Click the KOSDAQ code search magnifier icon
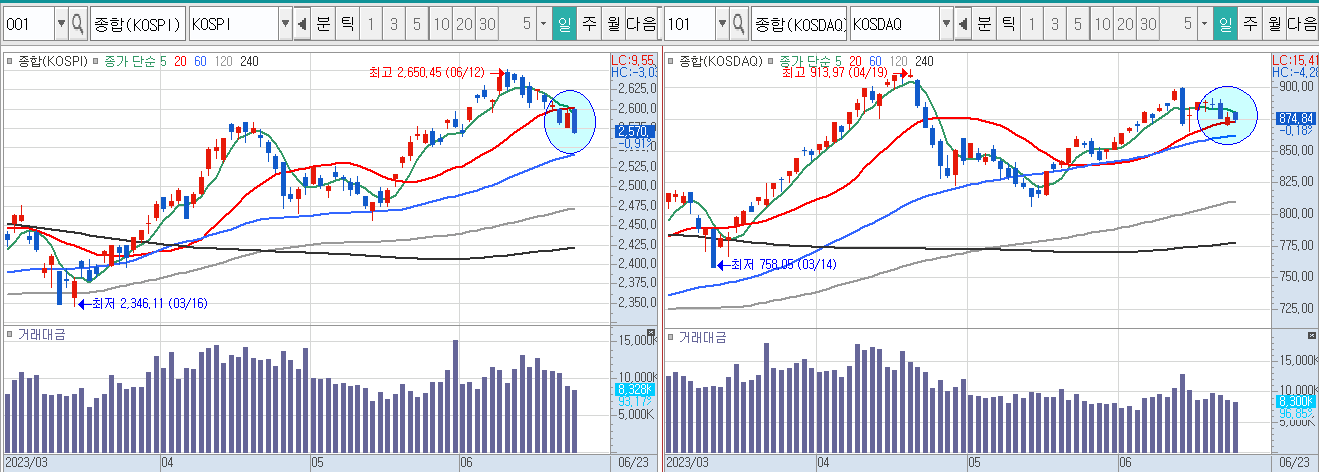 [x=739, y=23]
